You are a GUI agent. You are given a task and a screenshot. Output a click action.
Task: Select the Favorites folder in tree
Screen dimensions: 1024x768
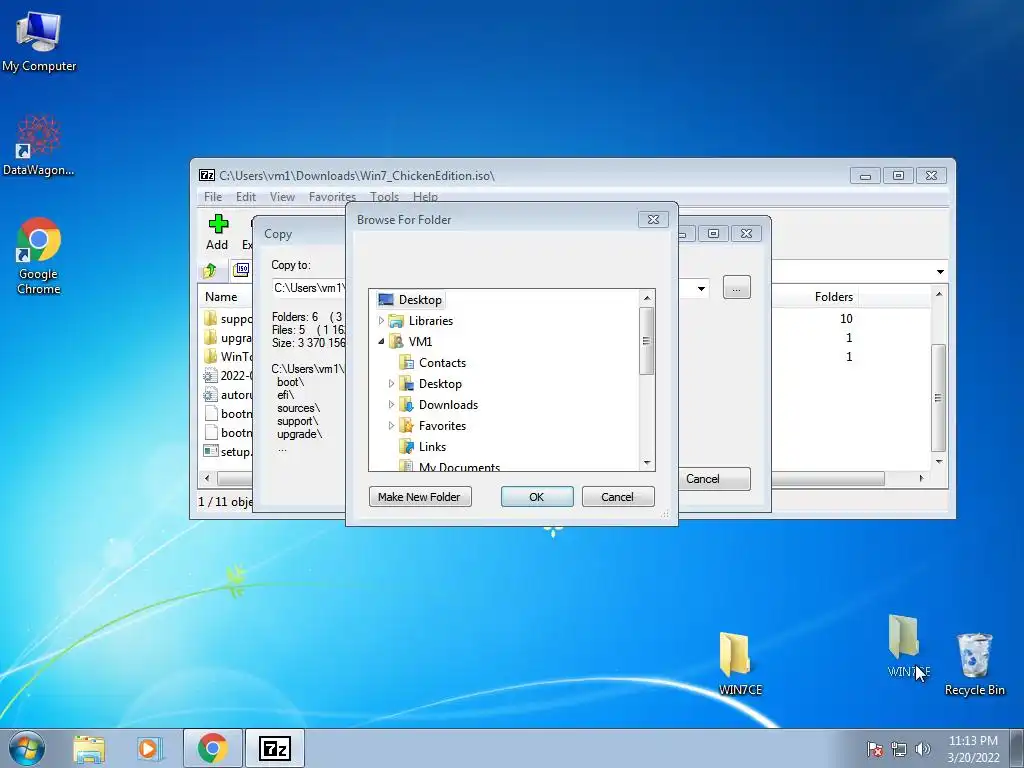point(432,425)
